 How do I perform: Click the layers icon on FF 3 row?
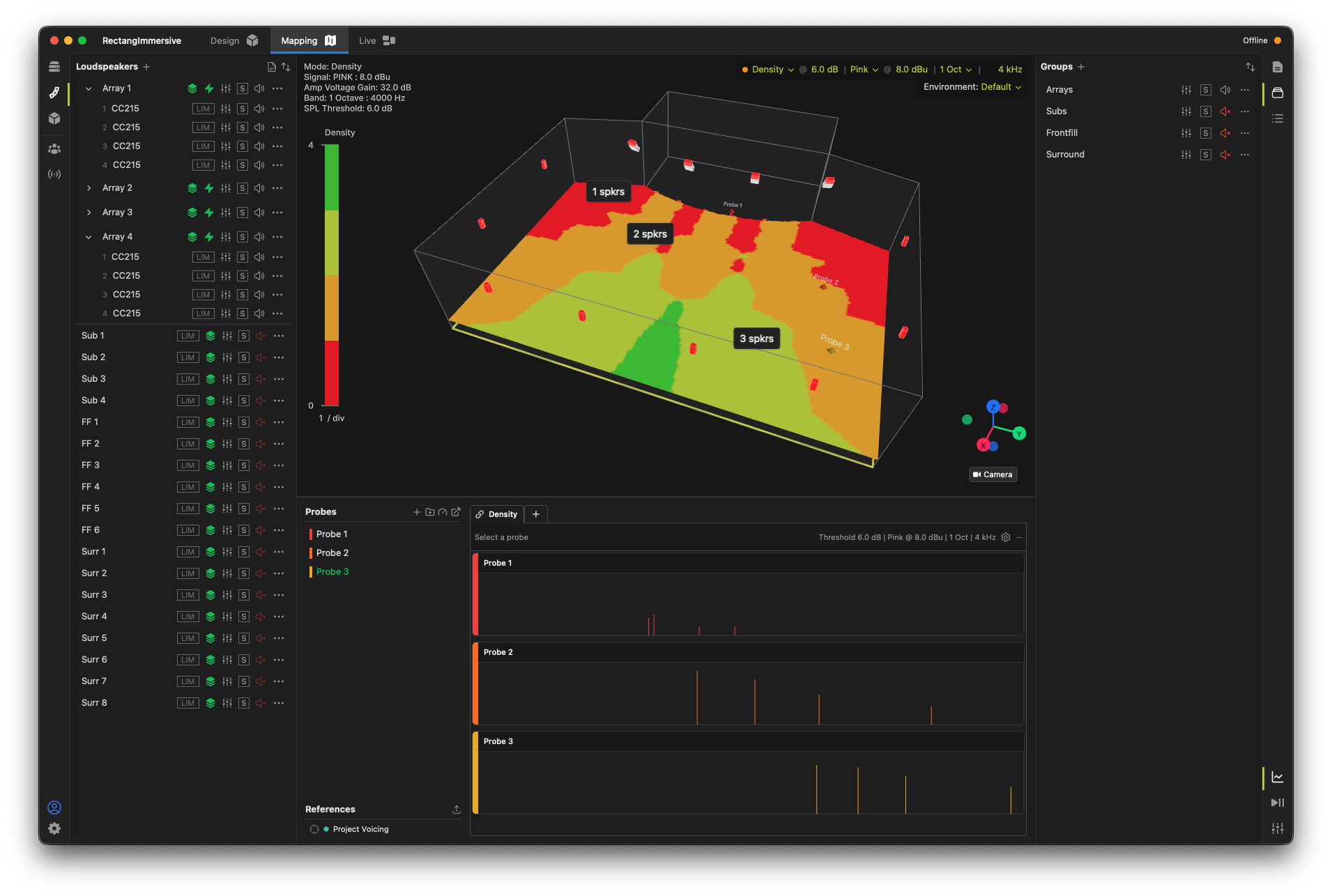[x=210, y=465]
